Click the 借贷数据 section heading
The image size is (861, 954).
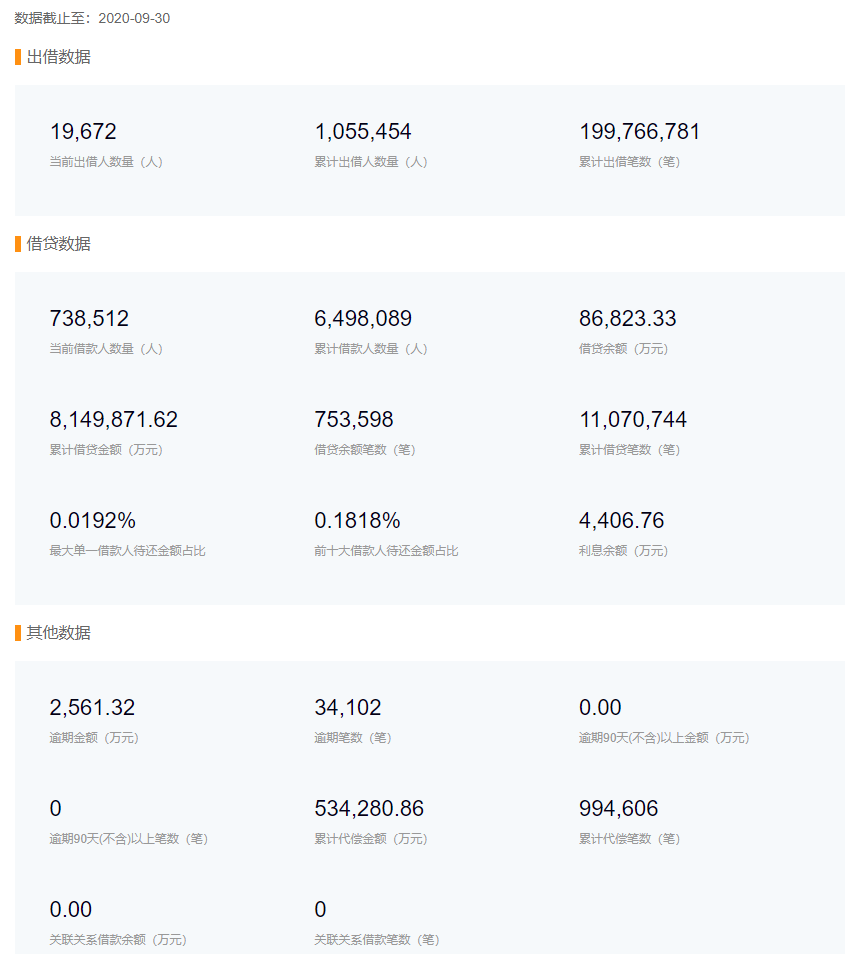(58, 244)
